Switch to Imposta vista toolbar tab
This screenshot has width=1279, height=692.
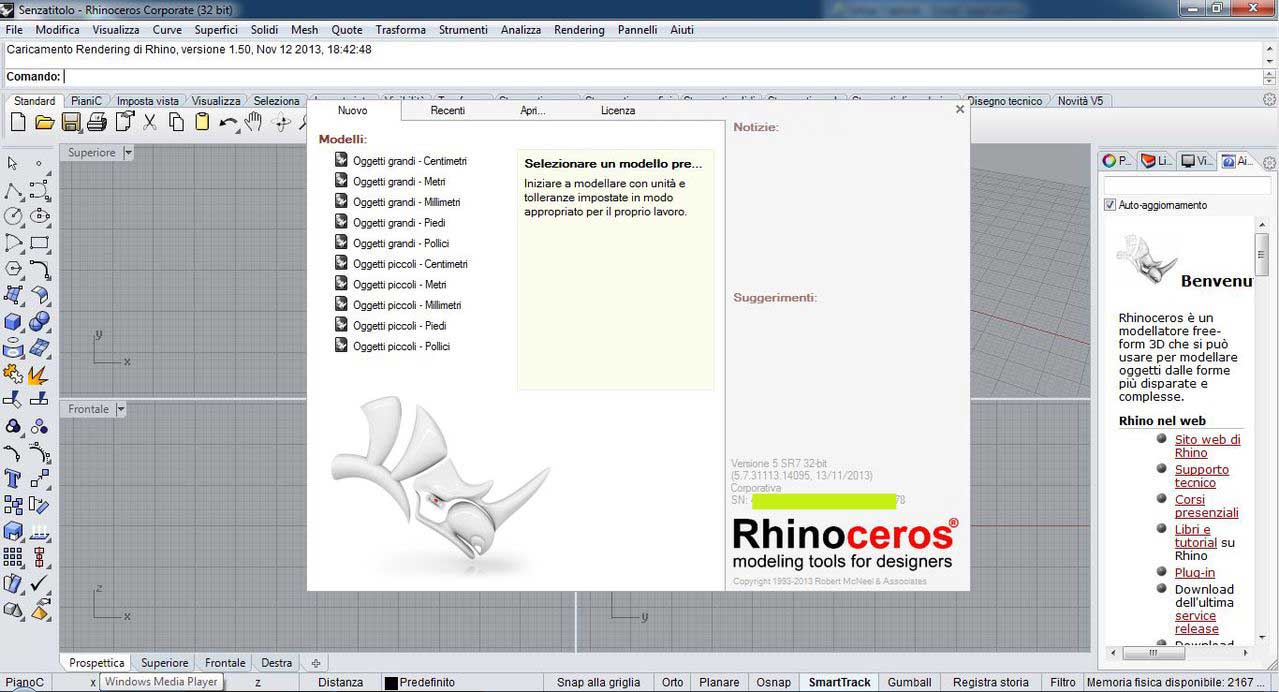(x=148, y=101)
